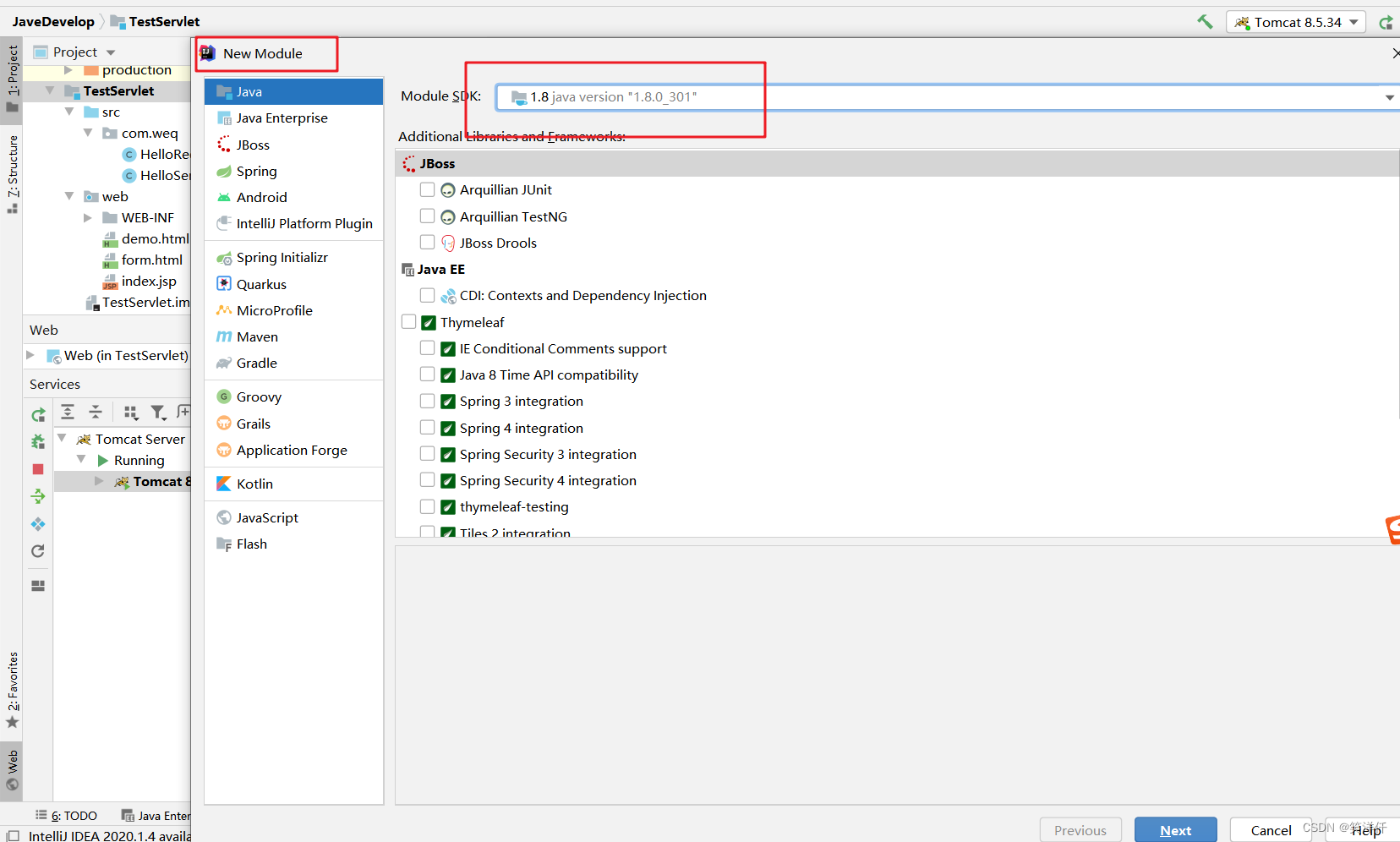
Task: Click the Expand All icon in Services toolbar
Action: 68,412
